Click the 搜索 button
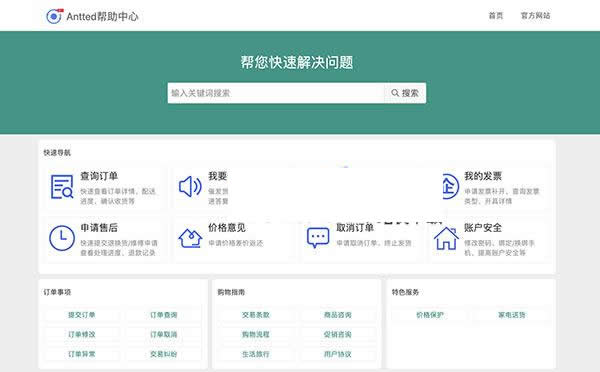The height and width of the screenshot is (372, 600). (405, 93)
